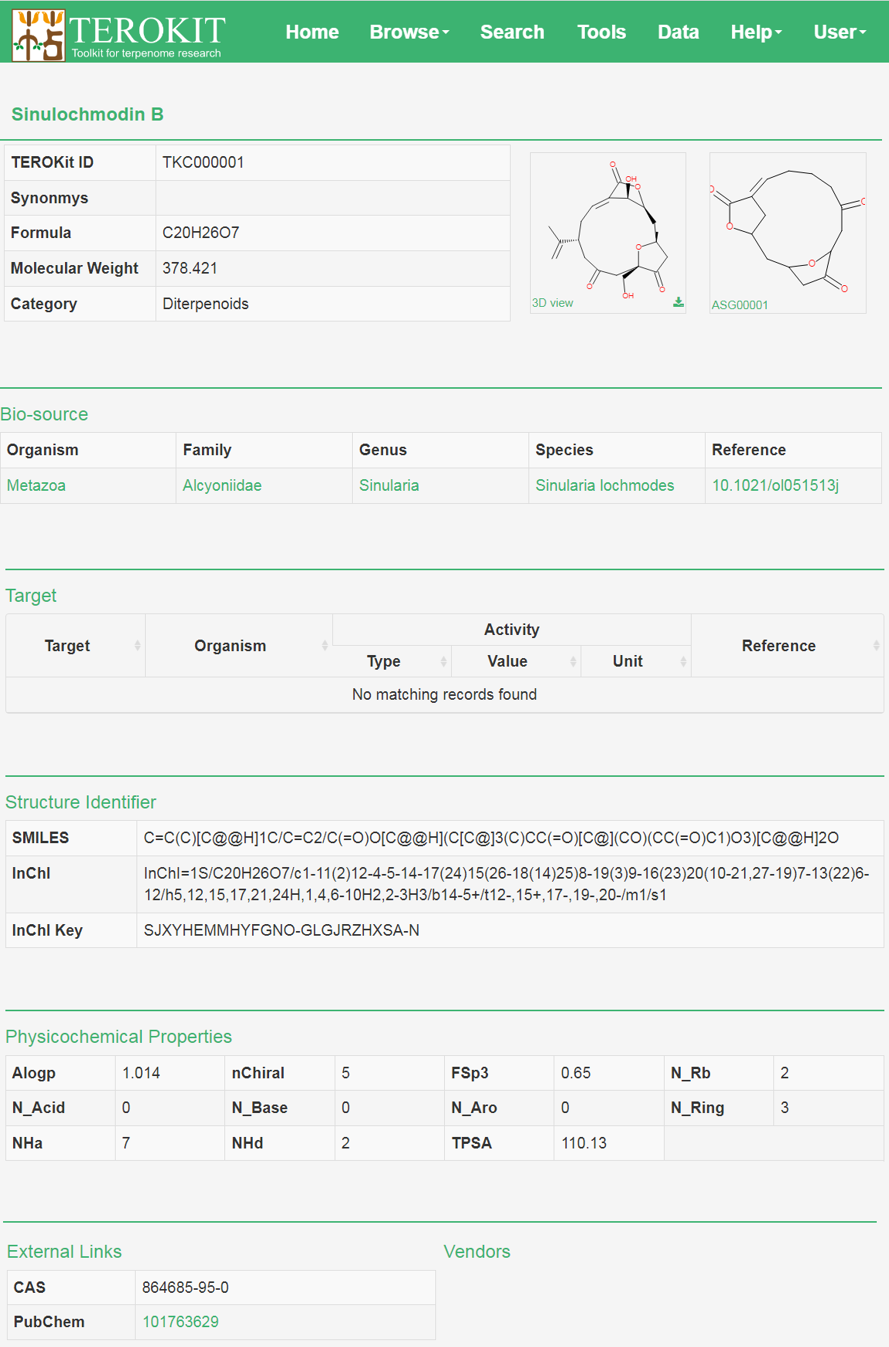This screenshot has height=1347, width=889.
Task: Click the TEROKIT logo icon
Action: pyautogui.click(x=38, y=34)
